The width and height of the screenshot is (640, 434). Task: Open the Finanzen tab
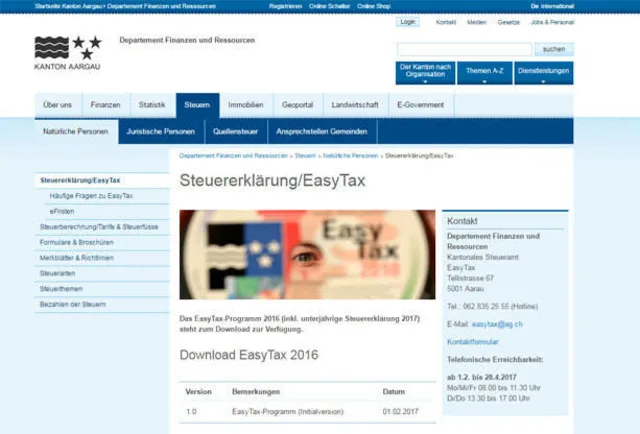click(x=105, y=105)
